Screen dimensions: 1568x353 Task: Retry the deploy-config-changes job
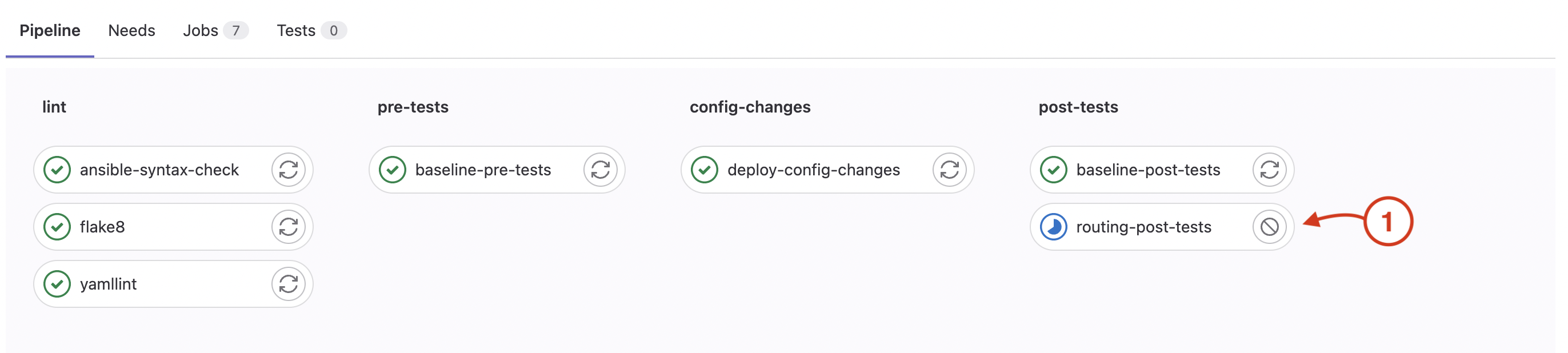[949, 170]
